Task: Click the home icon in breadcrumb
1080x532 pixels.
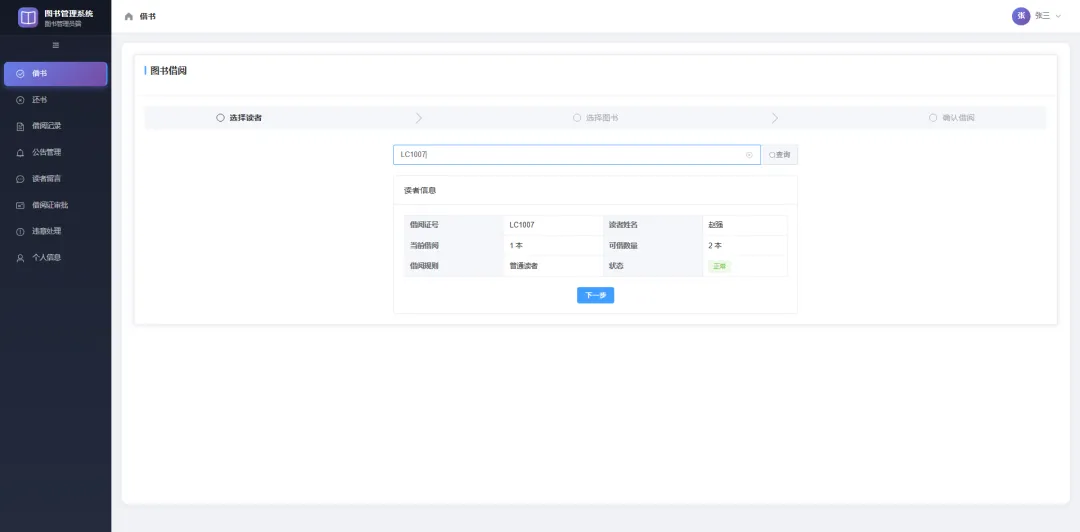Action: [x=129, y=17]
